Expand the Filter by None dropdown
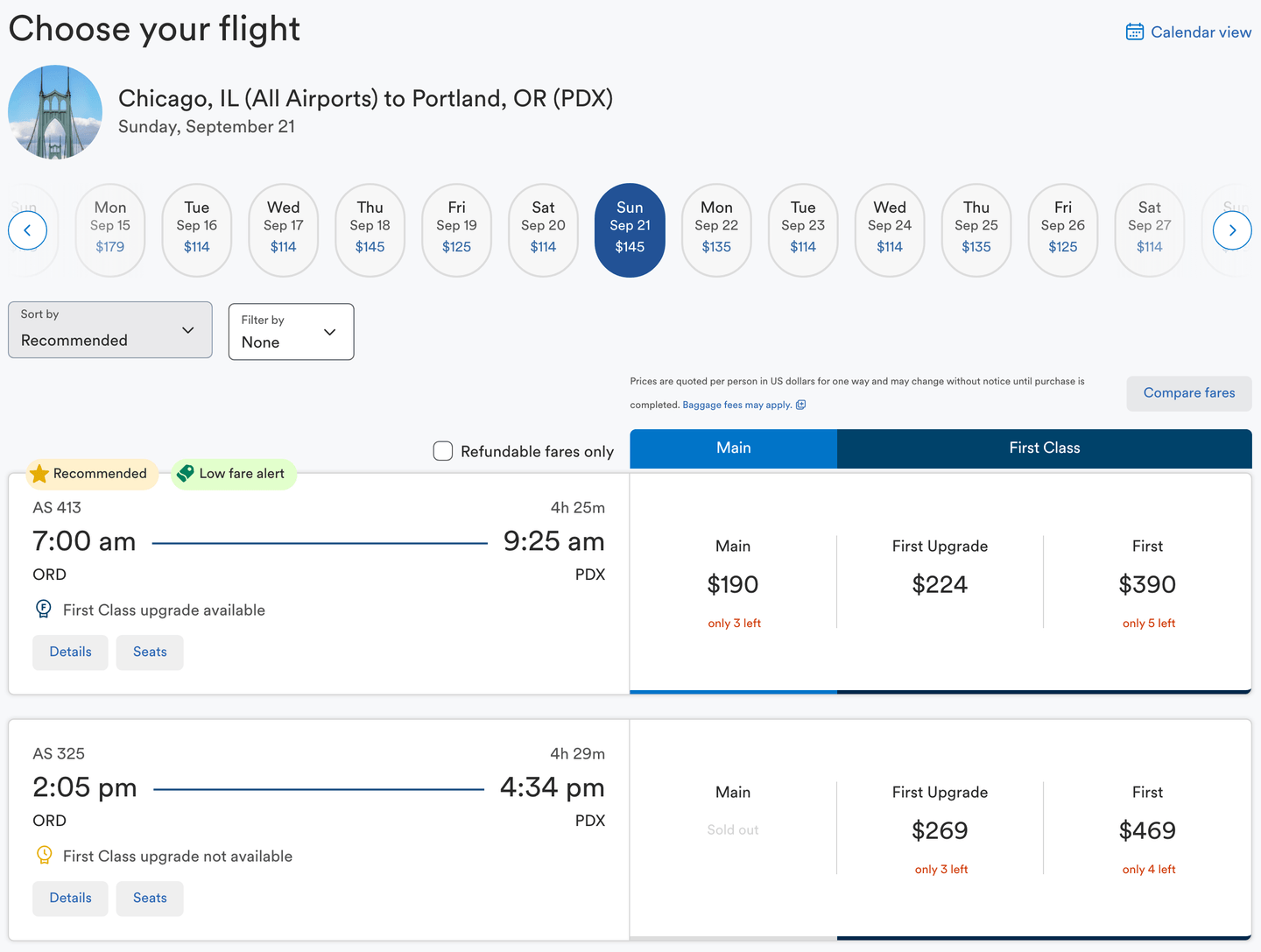The width and height of the screenshot is (1261, 952). click(x=291, y=332)
